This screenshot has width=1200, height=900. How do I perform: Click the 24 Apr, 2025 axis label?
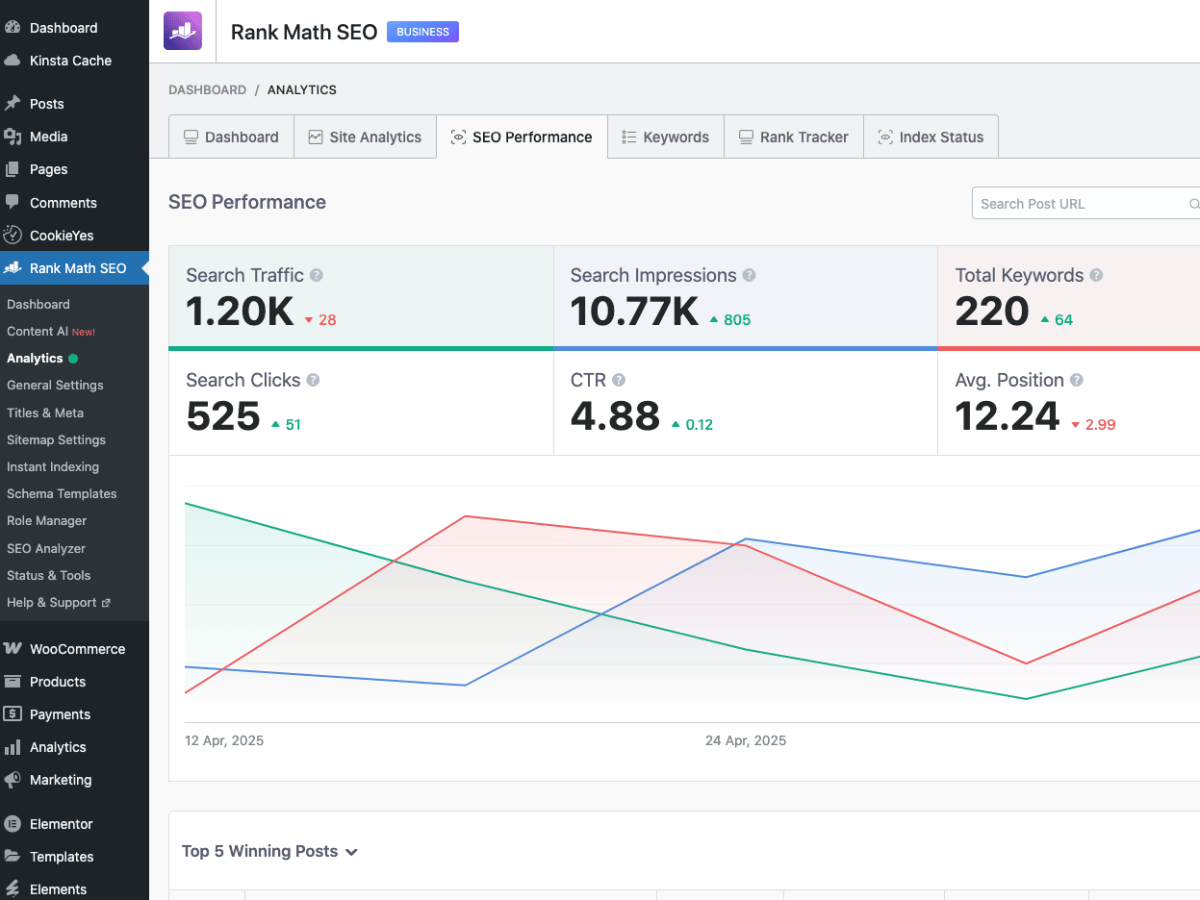[x=745, y=741]
